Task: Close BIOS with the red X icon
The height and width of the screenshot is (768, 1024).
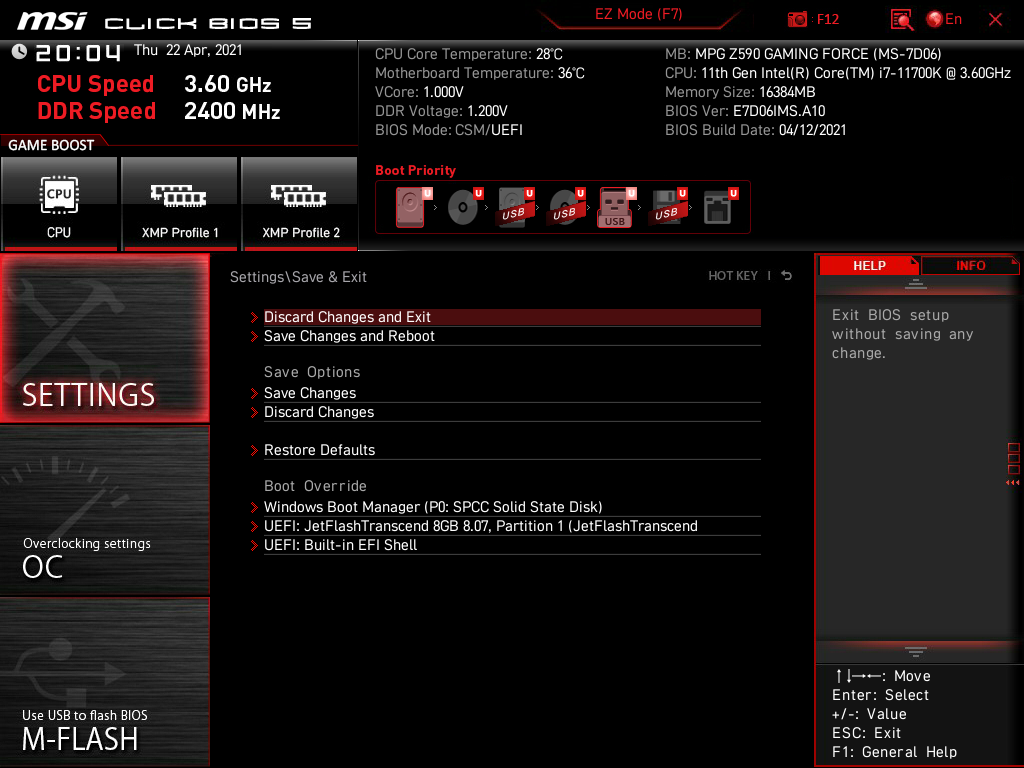Action: point(995,20)
